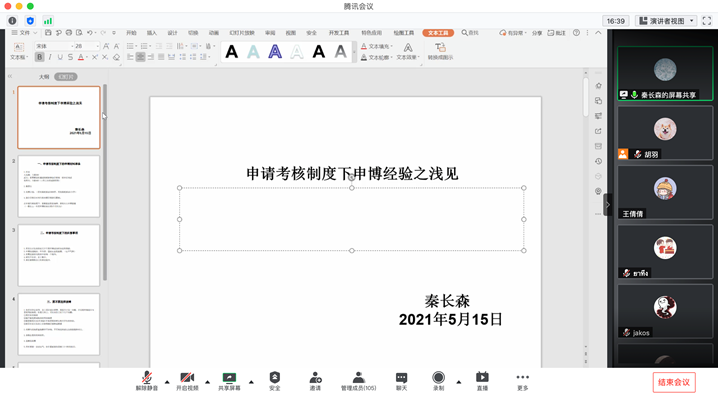The image size is (718, 397).
Task: Open the Chat panel
Action: 401,381
